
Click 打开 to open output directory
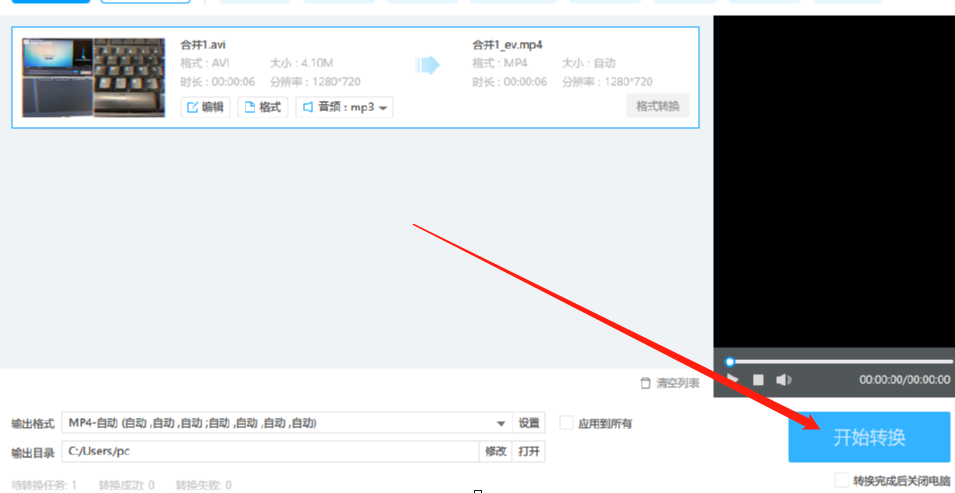[x=529, y=452]
